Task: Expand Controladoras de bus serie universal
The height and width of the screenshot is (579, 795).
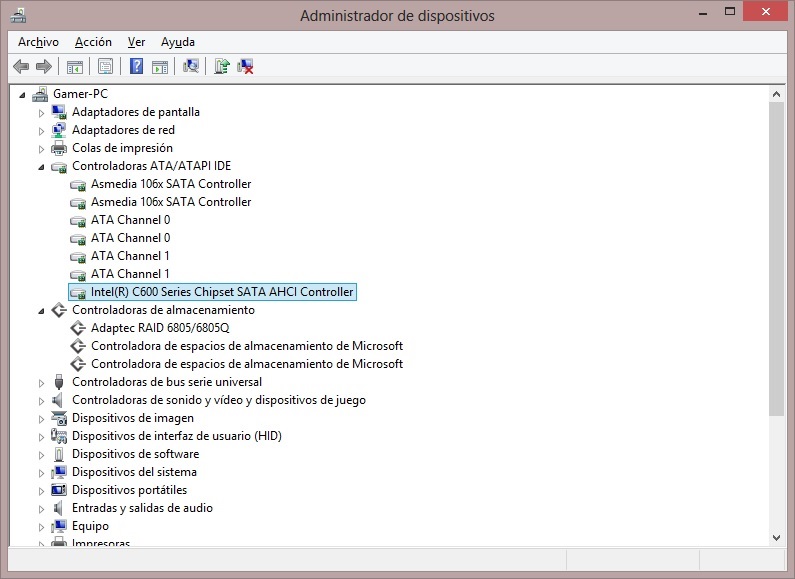Action: (42, 383)
